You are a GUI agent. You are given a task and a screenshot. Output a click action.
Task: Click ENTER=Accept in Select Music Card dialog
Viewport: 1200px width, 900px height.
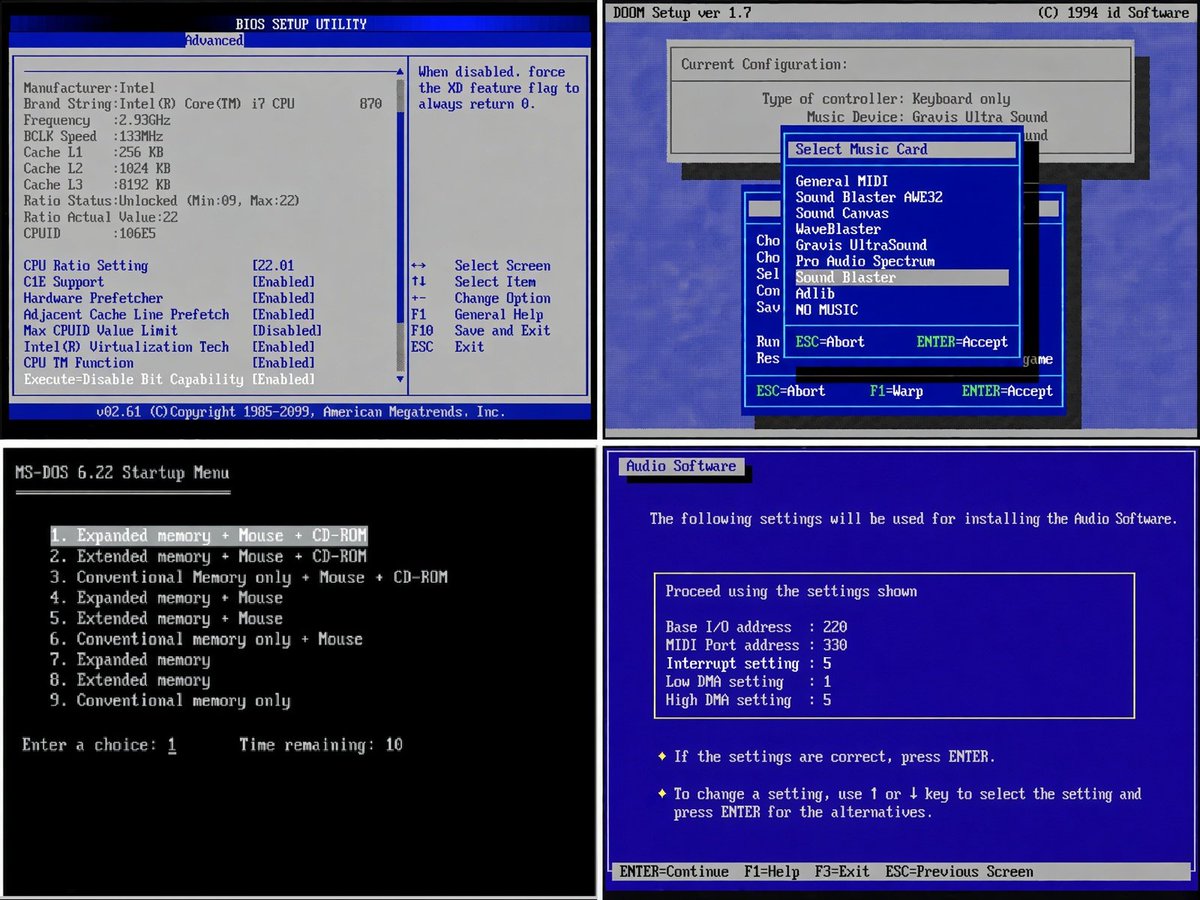tap(962, 342)
